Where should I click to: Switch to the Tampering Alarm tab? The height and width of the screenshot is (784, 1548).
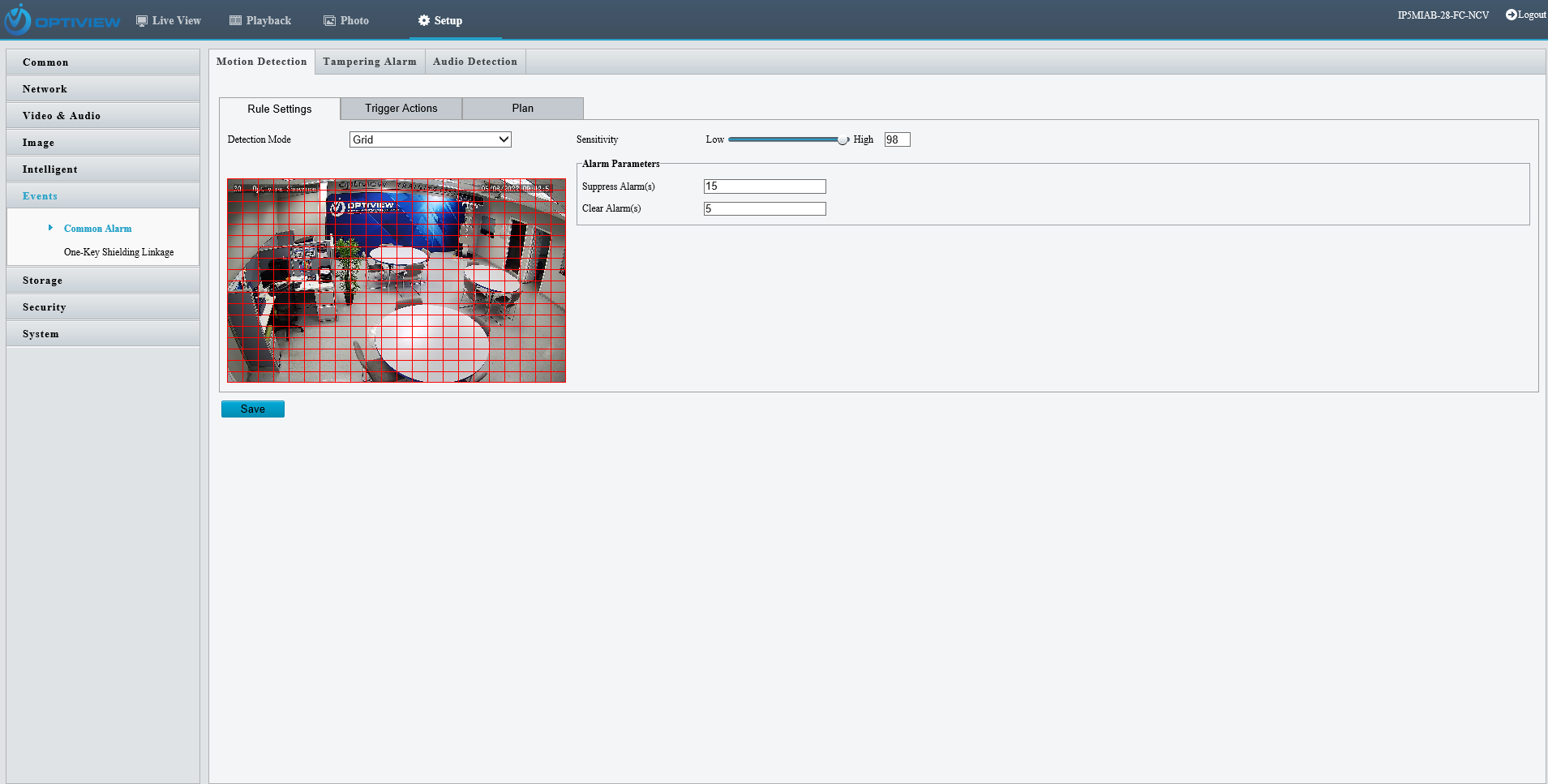[x=370, y=62]
